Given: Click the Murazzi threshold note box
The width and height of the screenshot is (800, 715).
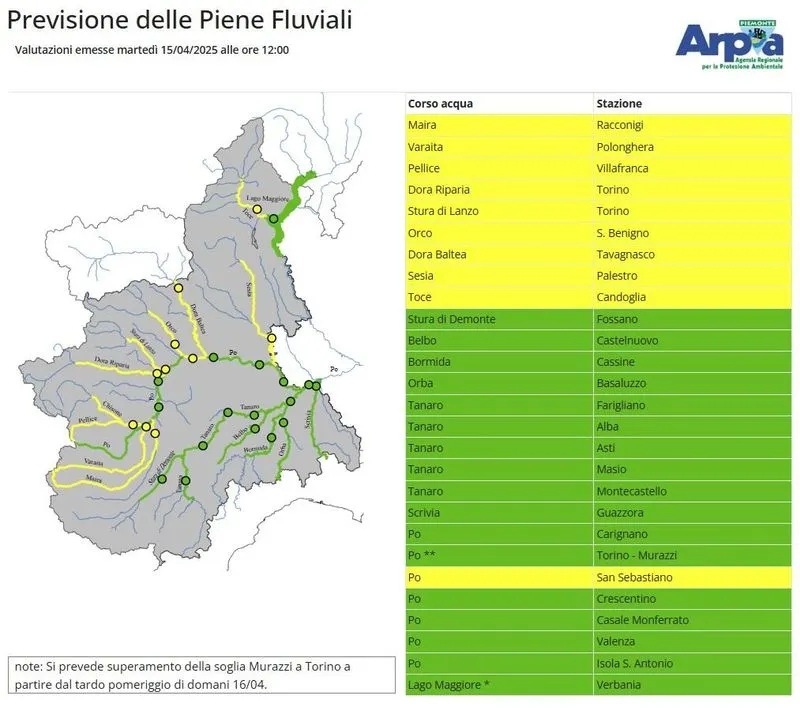Looking at the screenshot, I should 203,675.
